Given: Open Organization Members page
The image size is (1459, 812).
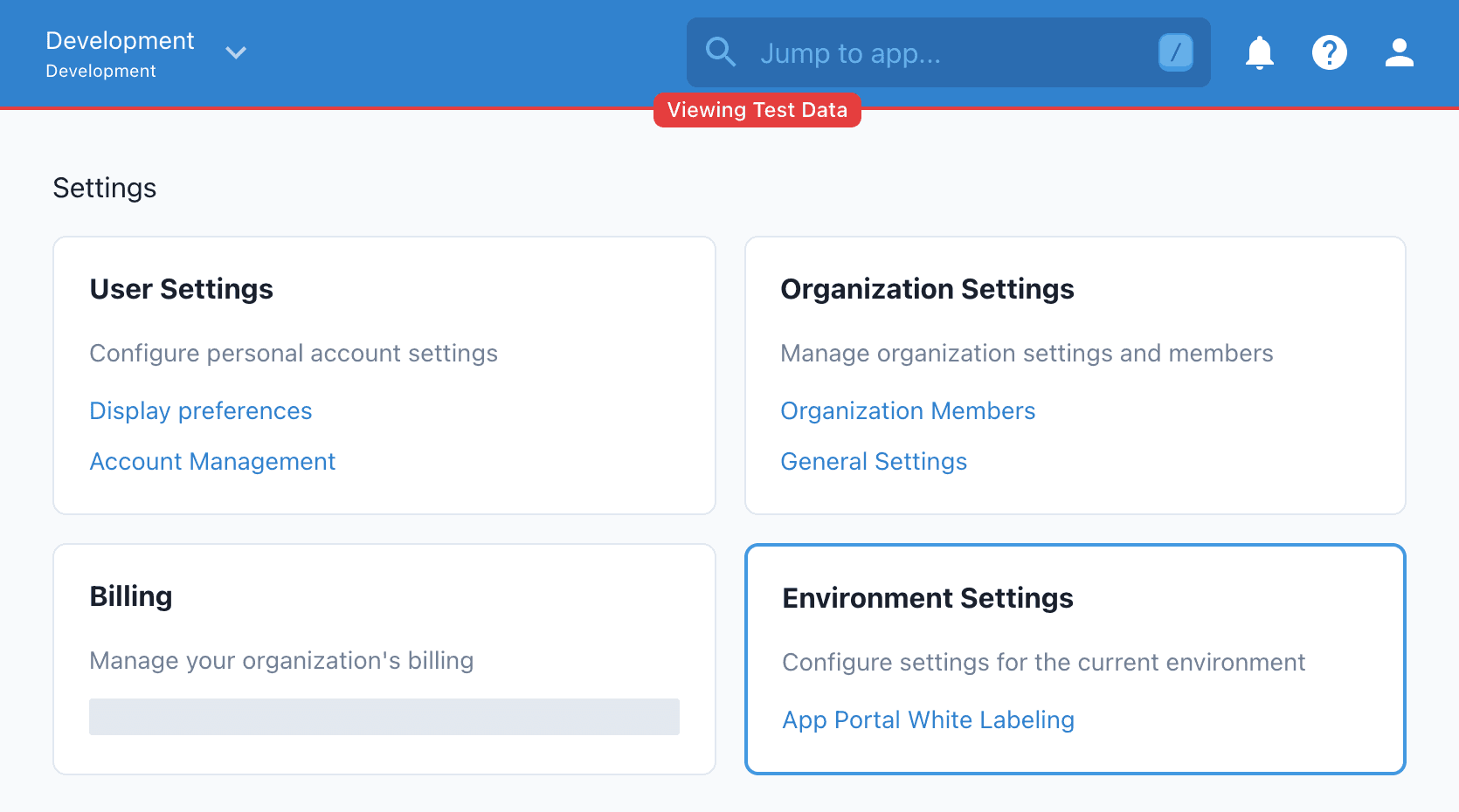Looking at the screenshot, I should pos(908,410).
